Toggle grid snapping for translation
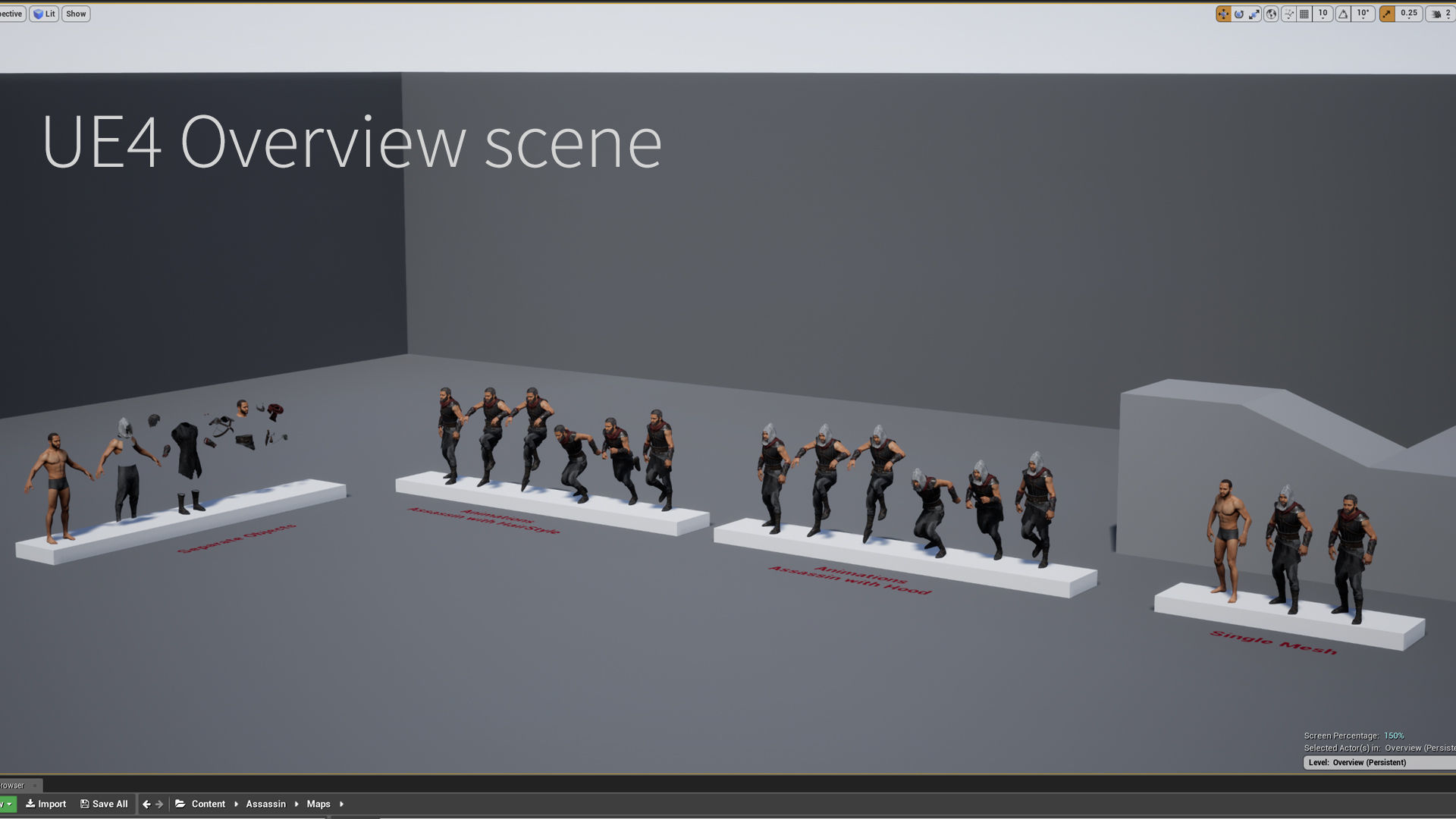The height and width of the screenshot is (819, 1456). tap(1304, 14)
